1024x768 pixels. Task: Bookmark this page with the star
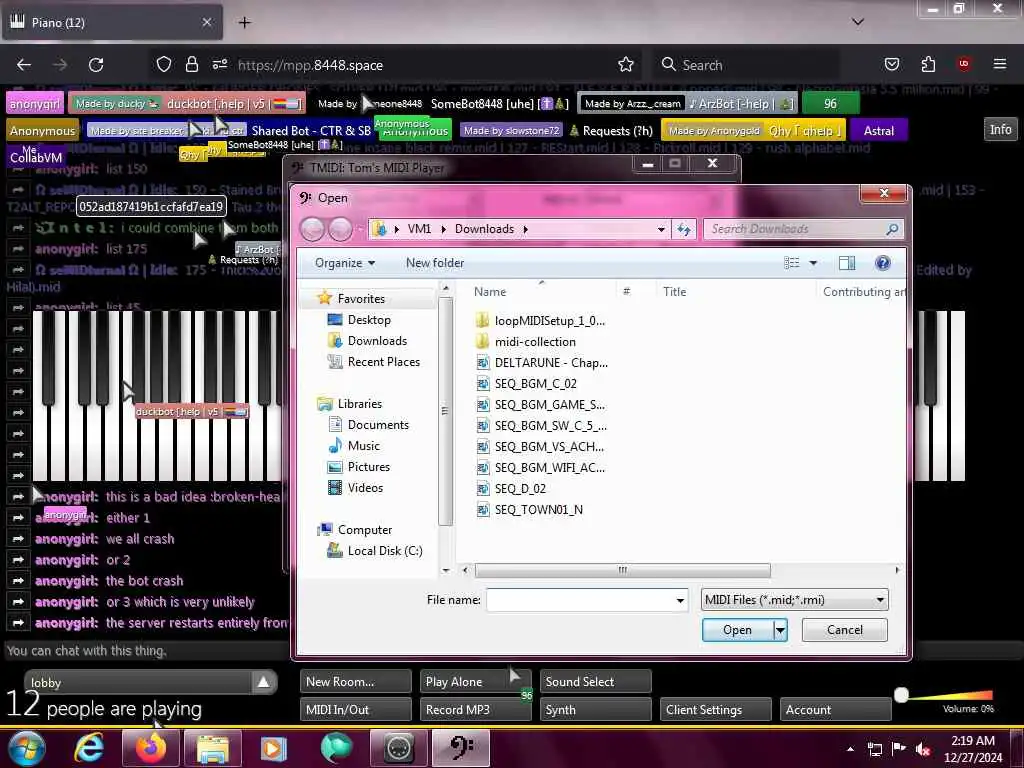pos(626,65)
